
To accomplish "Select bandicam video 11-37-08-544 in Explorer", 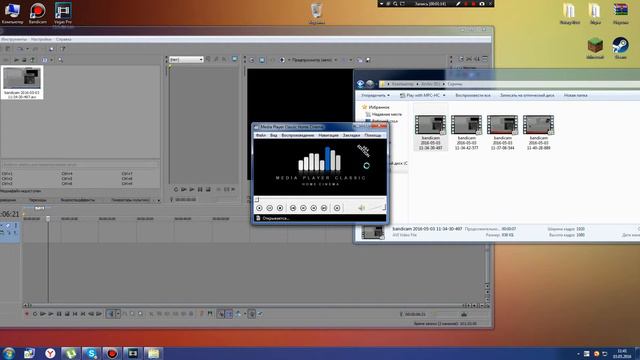I will (x=502, y=132).
